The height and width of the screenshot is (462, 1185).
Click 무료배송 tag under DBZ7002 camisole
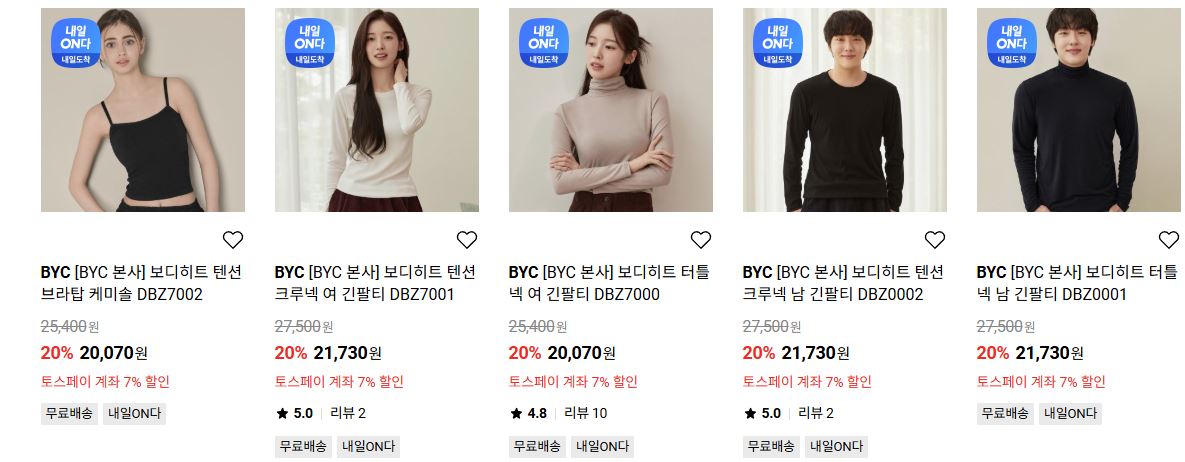(x=69, y=414)
